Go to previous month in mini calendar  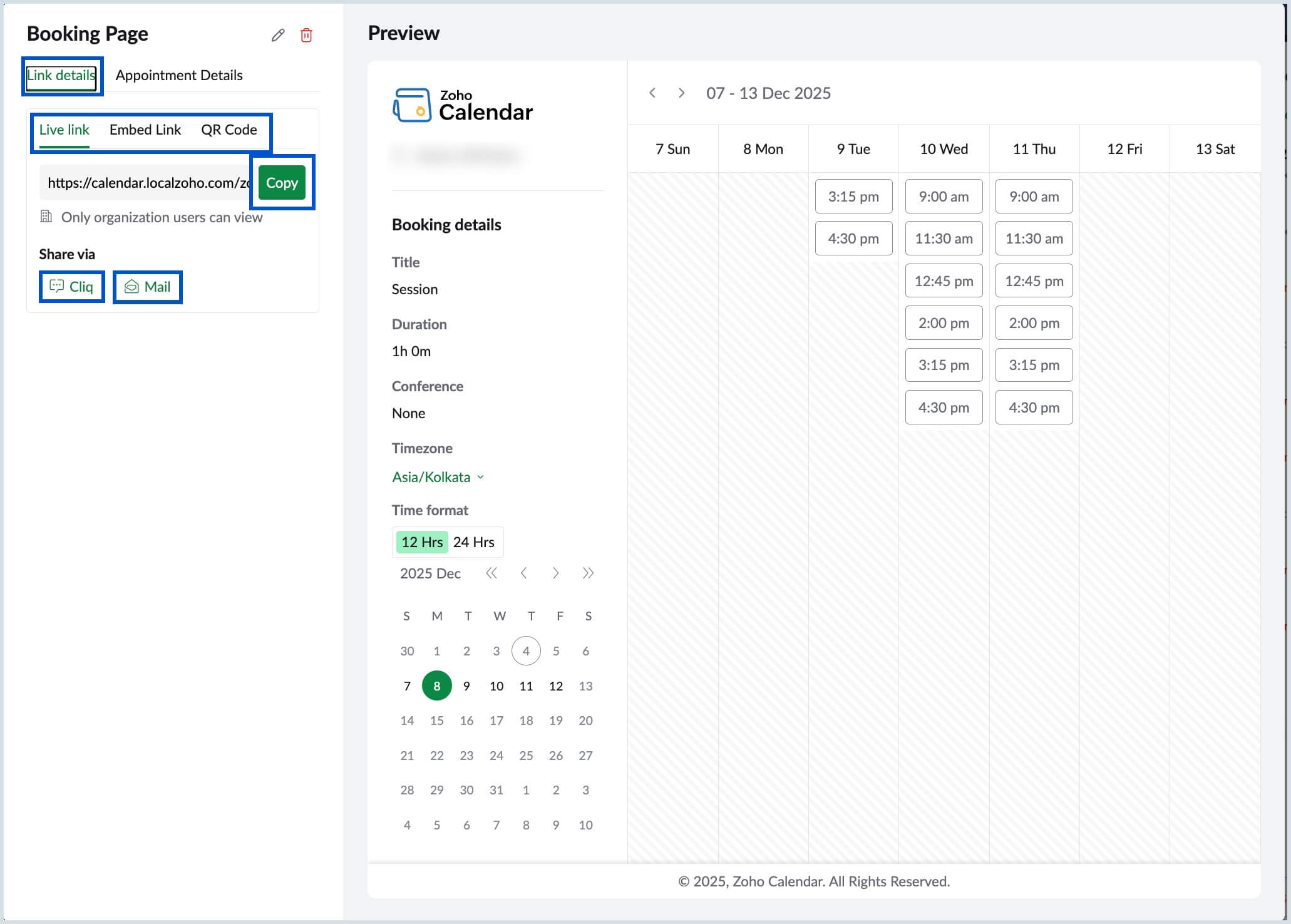(x=523, y=573)
